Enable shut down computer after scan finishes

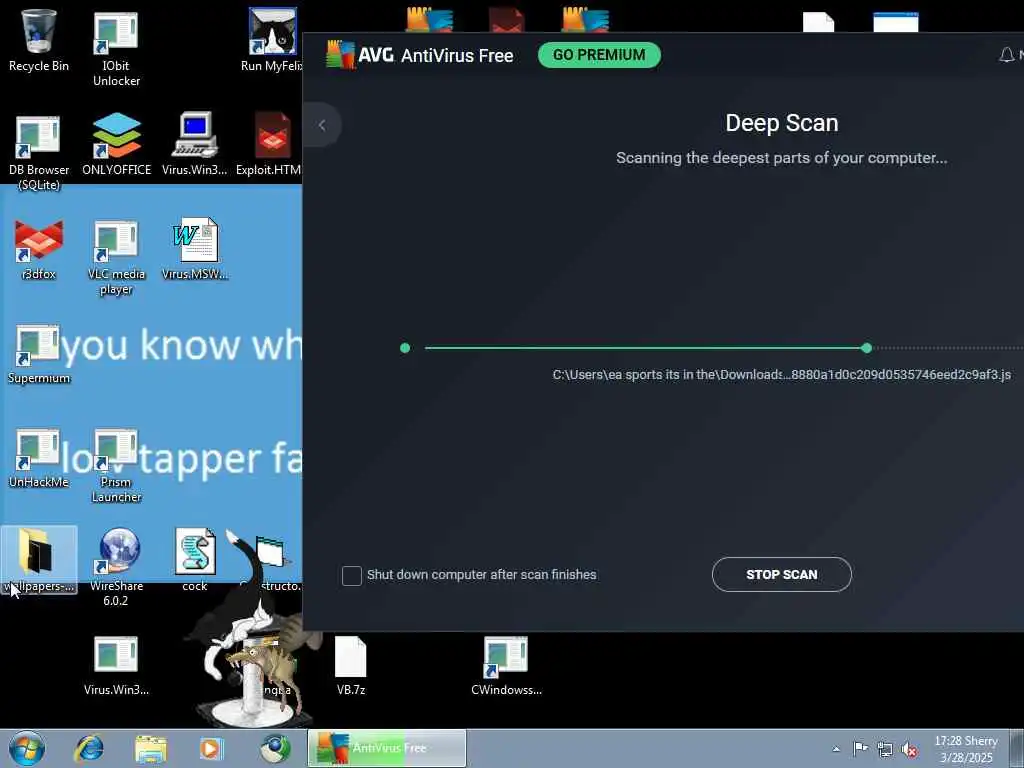[351, 575]
